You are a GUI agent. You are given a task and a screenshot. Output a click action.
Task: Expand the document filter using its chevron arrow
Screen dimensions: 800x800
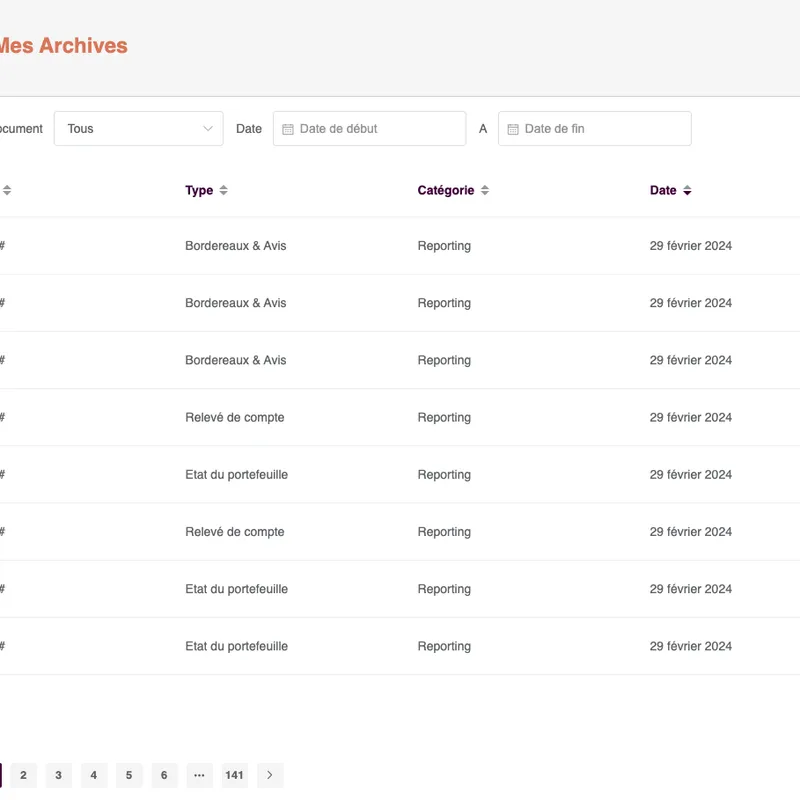click(208, 128)
